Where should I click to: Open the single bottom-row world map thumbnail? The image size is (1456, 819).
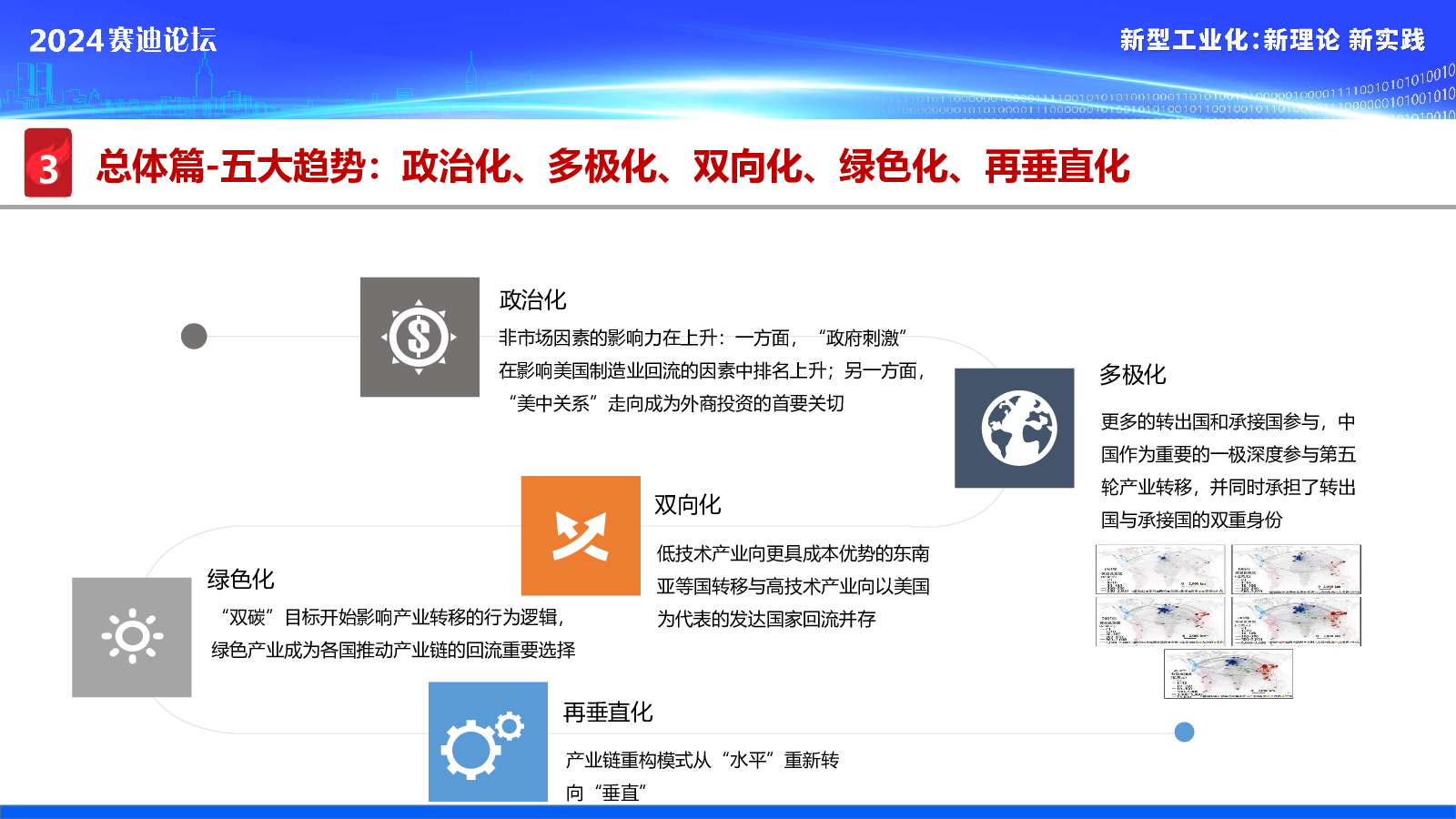(1228, 673)
